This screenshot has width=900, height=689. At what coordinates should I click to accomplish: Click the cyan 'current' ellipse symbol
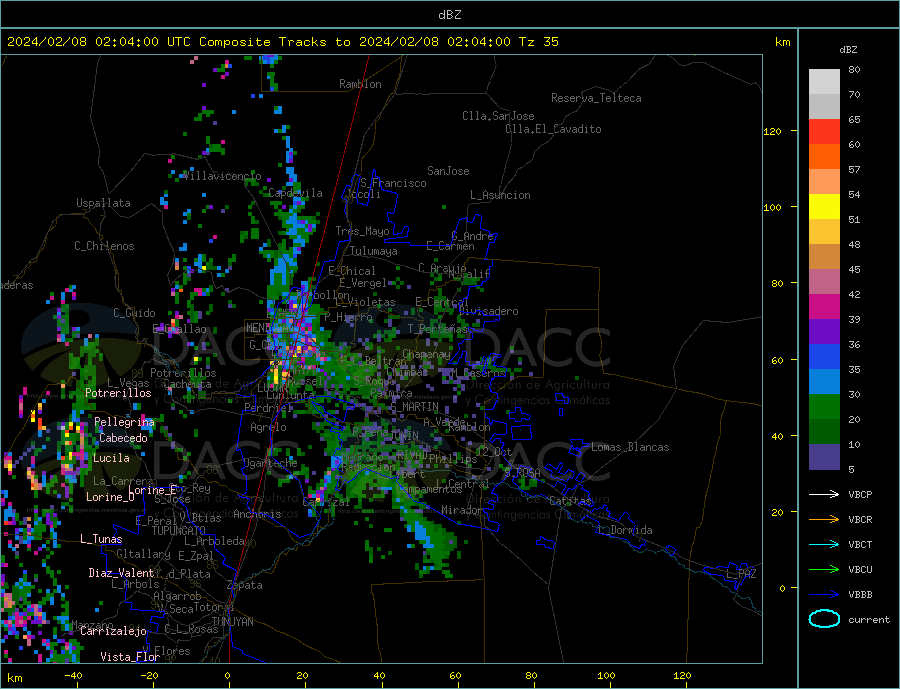tap(824, 619)
